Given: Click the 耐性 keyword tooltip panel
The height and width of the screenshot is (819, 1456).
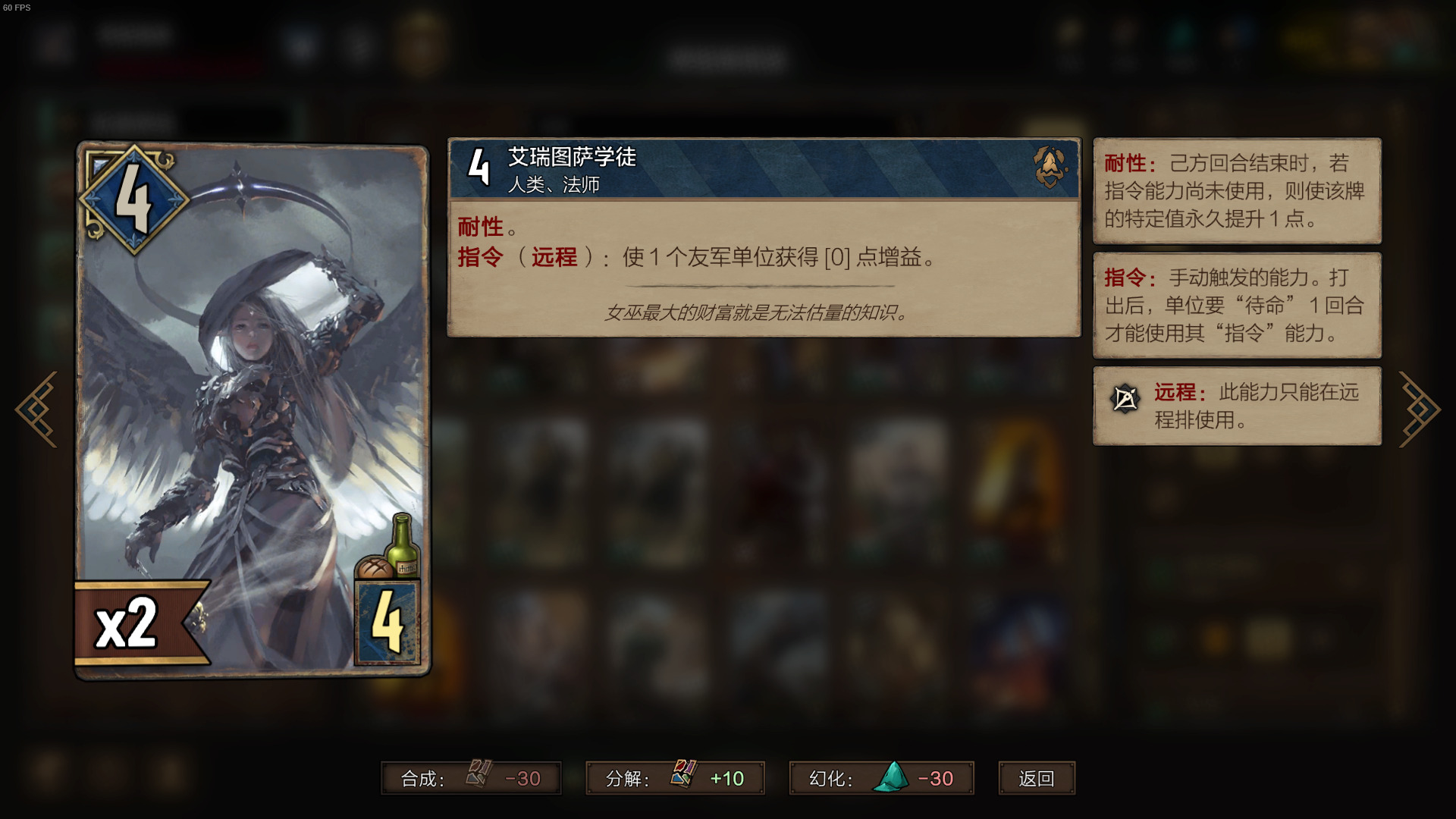Looking at the screenshot, I should pyautogui.click(x=1237, y=190).
